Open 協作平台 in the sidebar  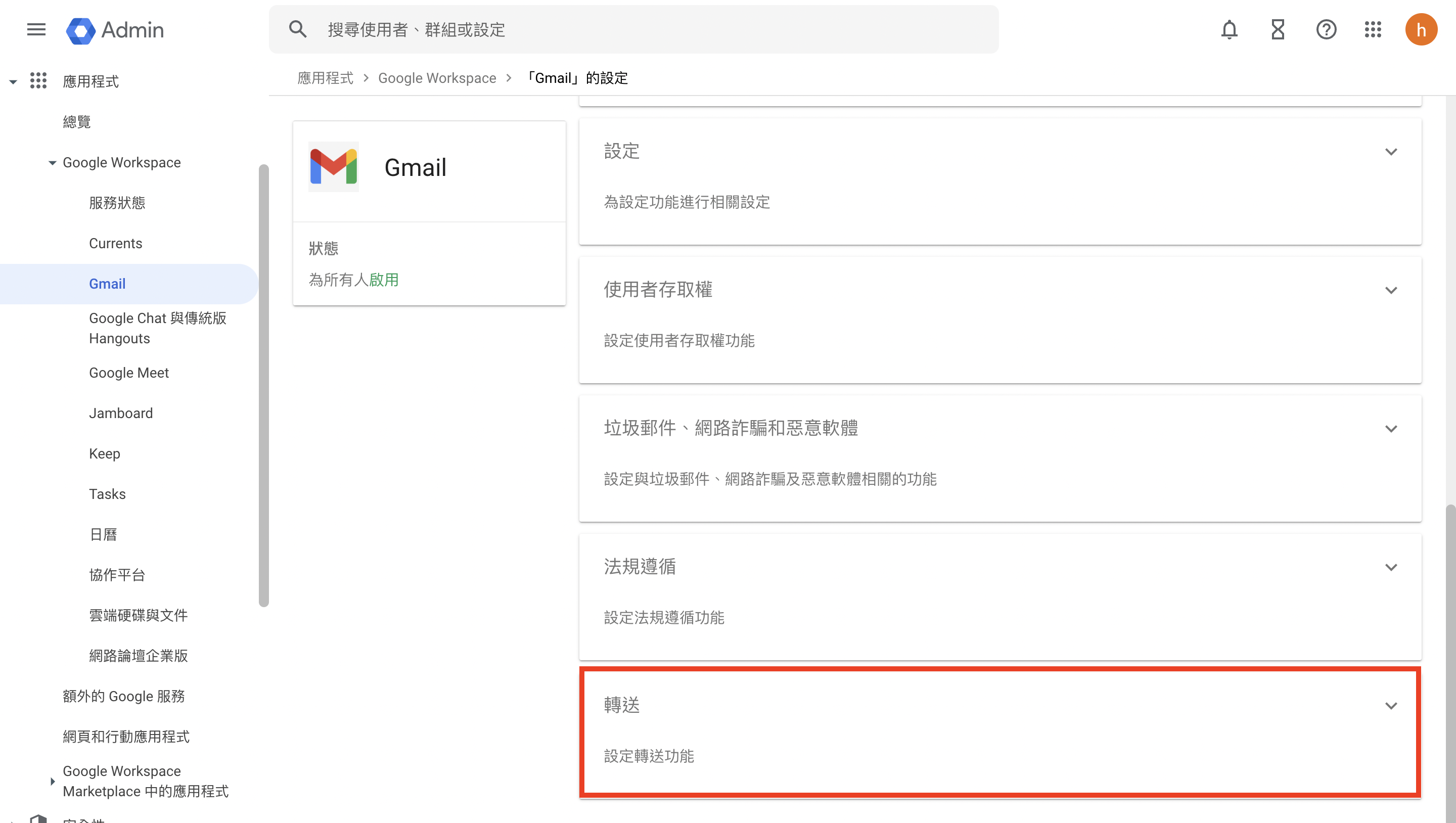(117, 575)
